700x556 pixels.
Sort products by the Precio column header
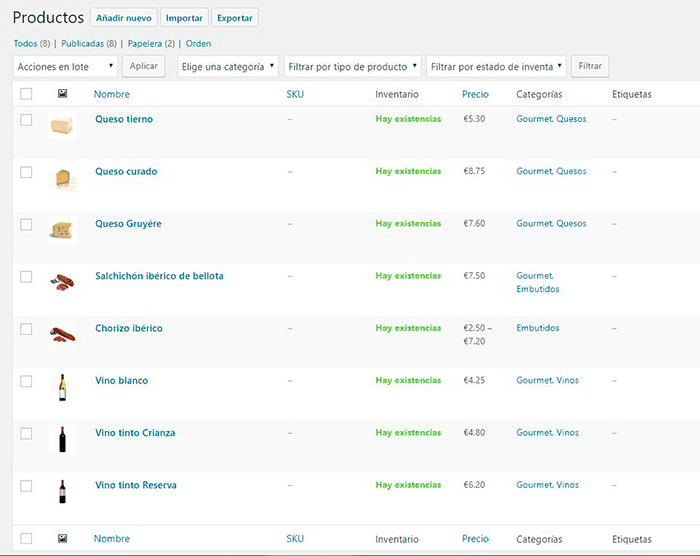pos(475,94)
